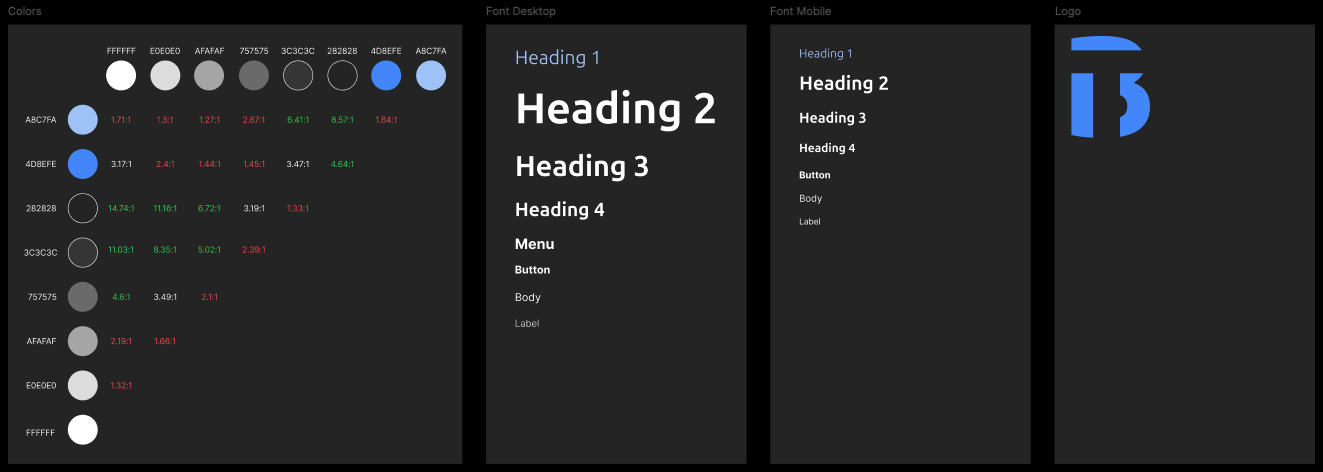Click the E0E0E0 swatch in left column
The image size is (1323, 472).
(83, 385)
